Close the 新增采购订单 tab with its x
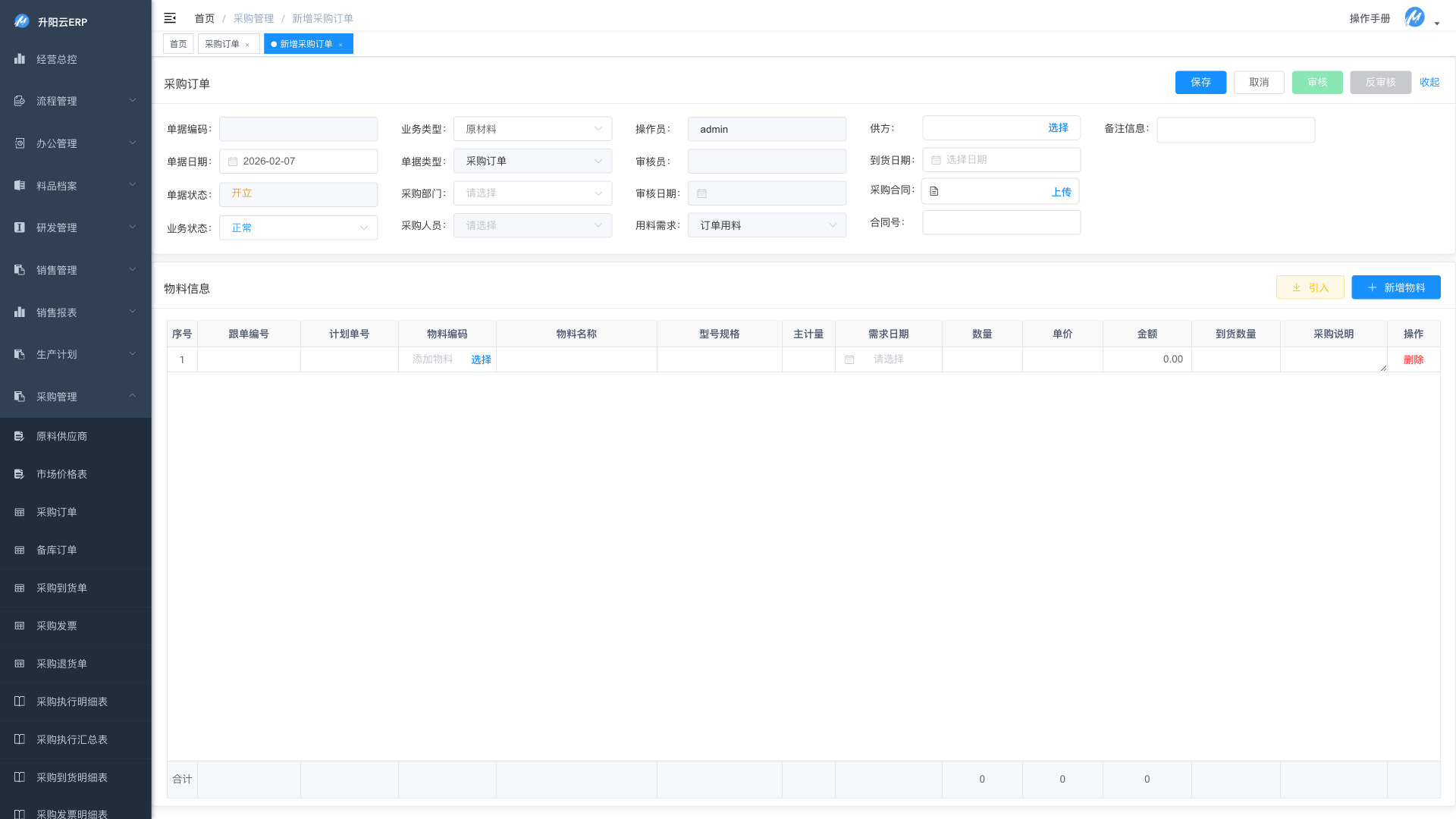 341,45
